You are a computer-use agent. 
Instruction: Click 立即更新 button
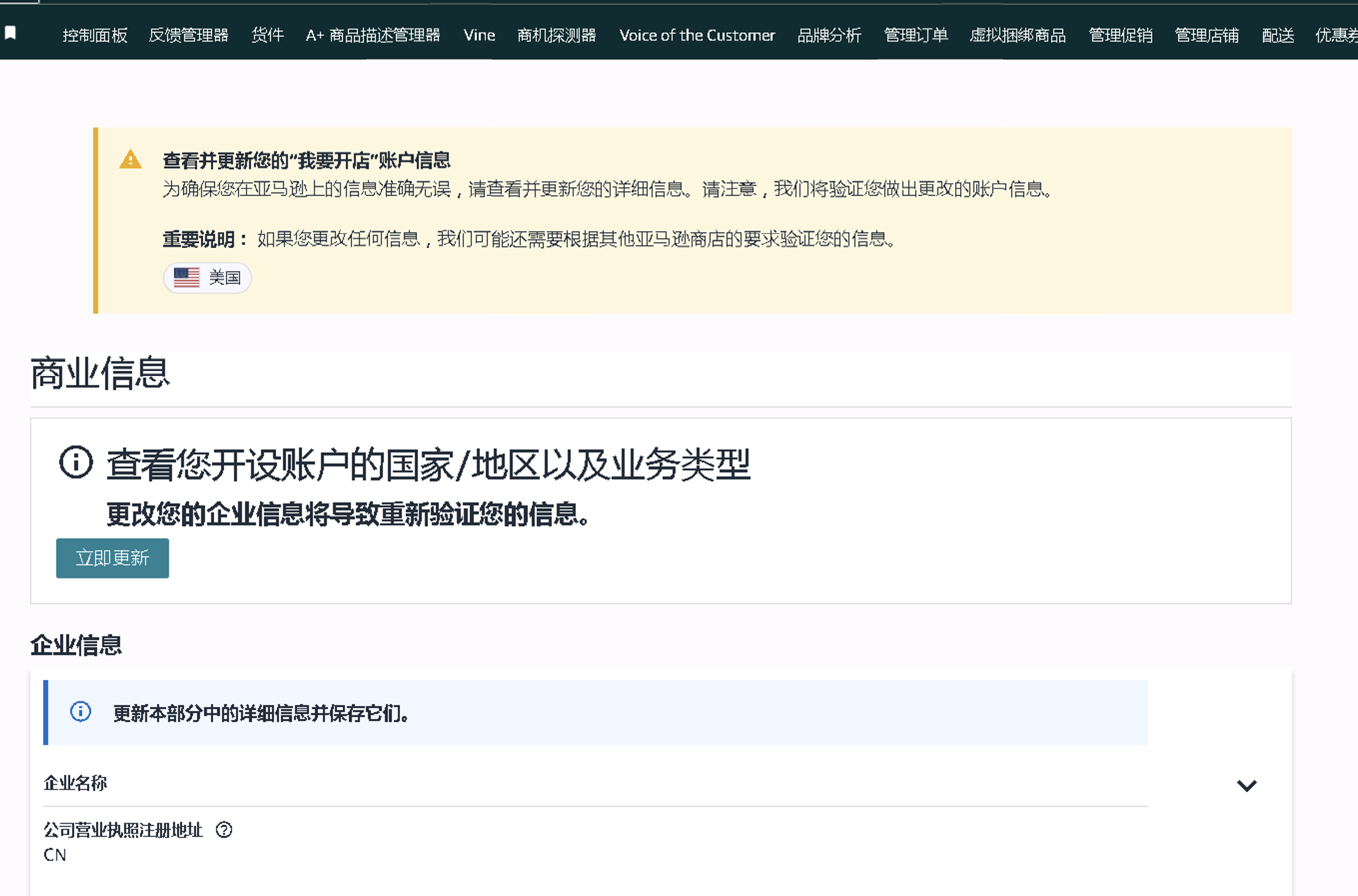tap(112, 558)
